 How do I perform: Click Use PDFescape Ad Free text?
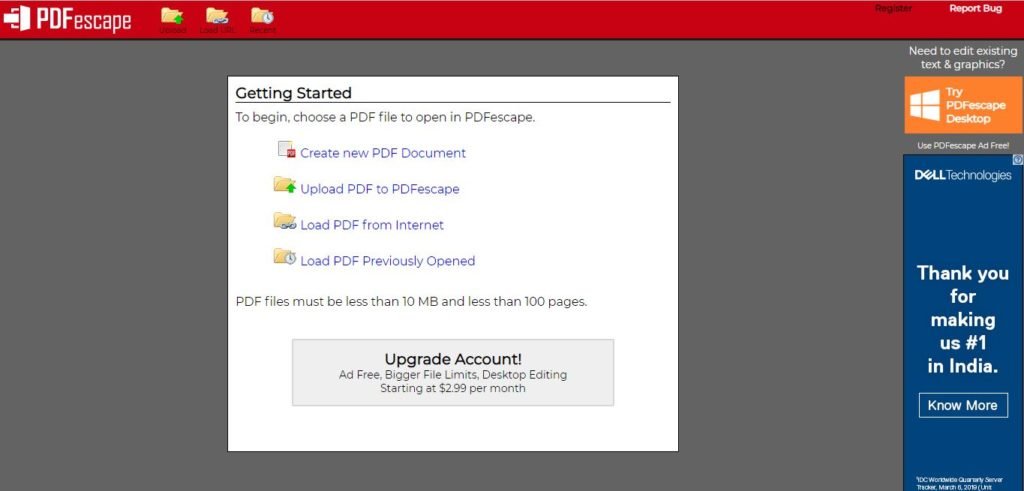(x=963, y=146)
